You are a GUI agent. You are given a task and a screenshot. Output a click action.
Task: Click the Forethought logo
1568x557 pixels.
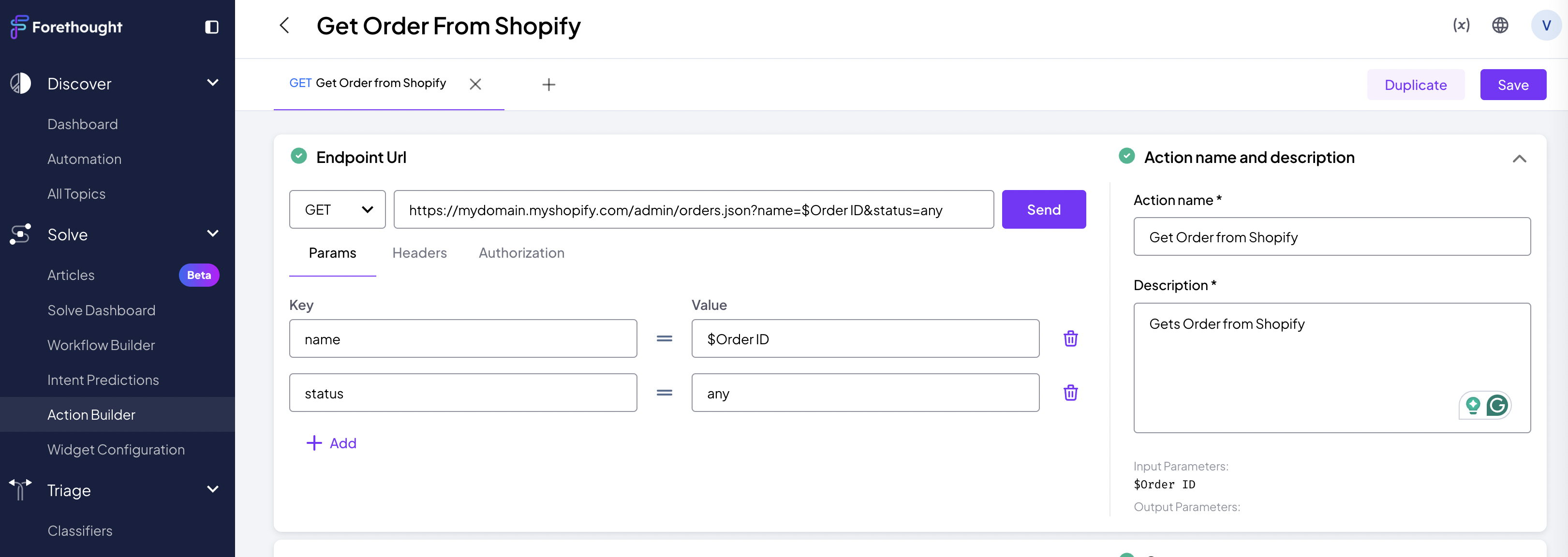pos(66,27)
